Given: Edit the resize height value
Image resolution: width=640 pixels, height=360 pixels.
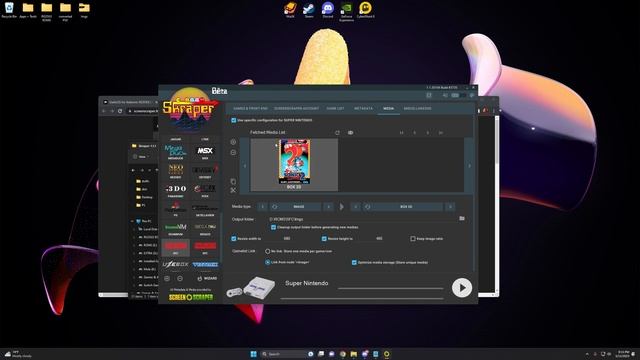Looking at the screenshot, I should pyautogui.click(x=379, y=239).
